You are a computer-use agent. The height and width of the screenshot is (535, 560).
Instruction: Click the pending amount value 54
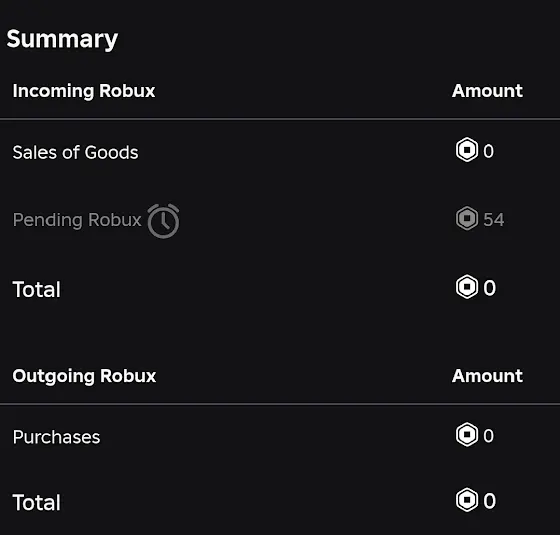(494, 219)
